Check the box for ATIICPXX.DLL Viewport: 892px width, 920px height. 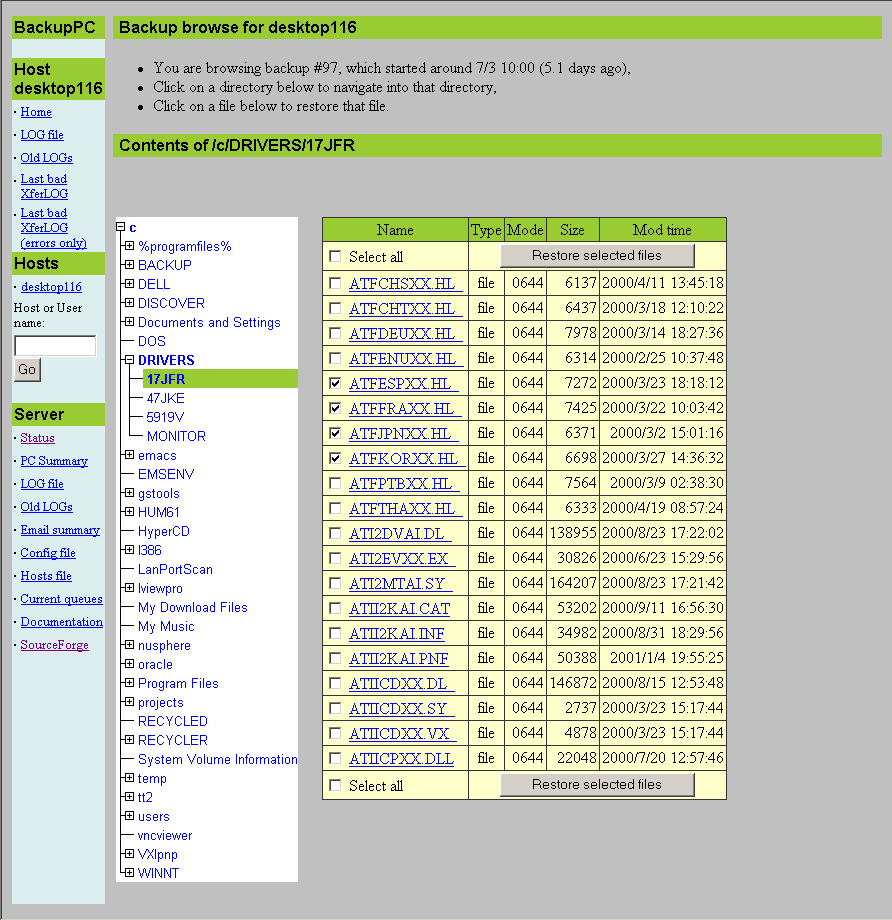tap(335, 759)
